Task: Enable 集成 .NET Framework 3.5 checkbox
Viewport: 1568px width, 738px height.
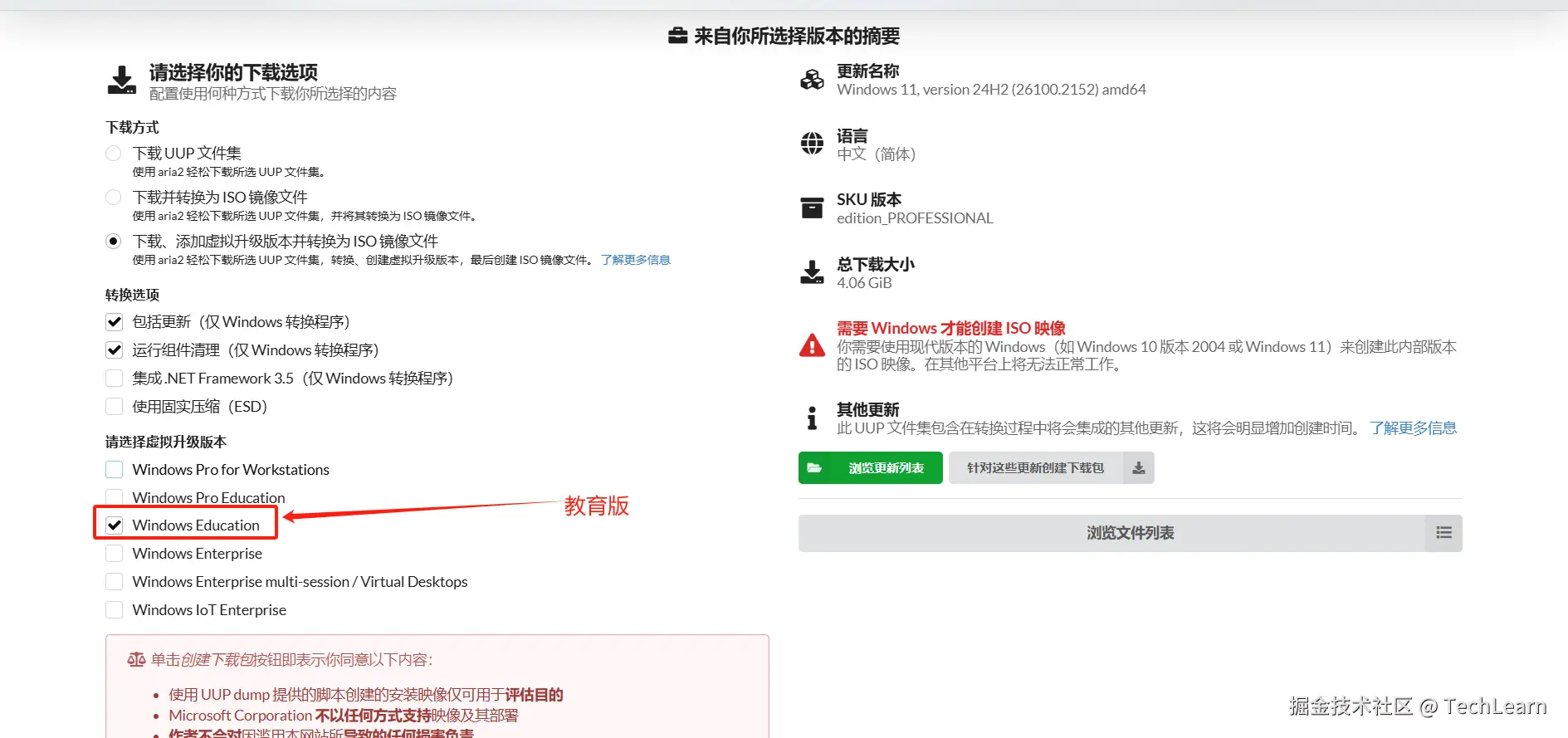Action: (x=115, y=379)
